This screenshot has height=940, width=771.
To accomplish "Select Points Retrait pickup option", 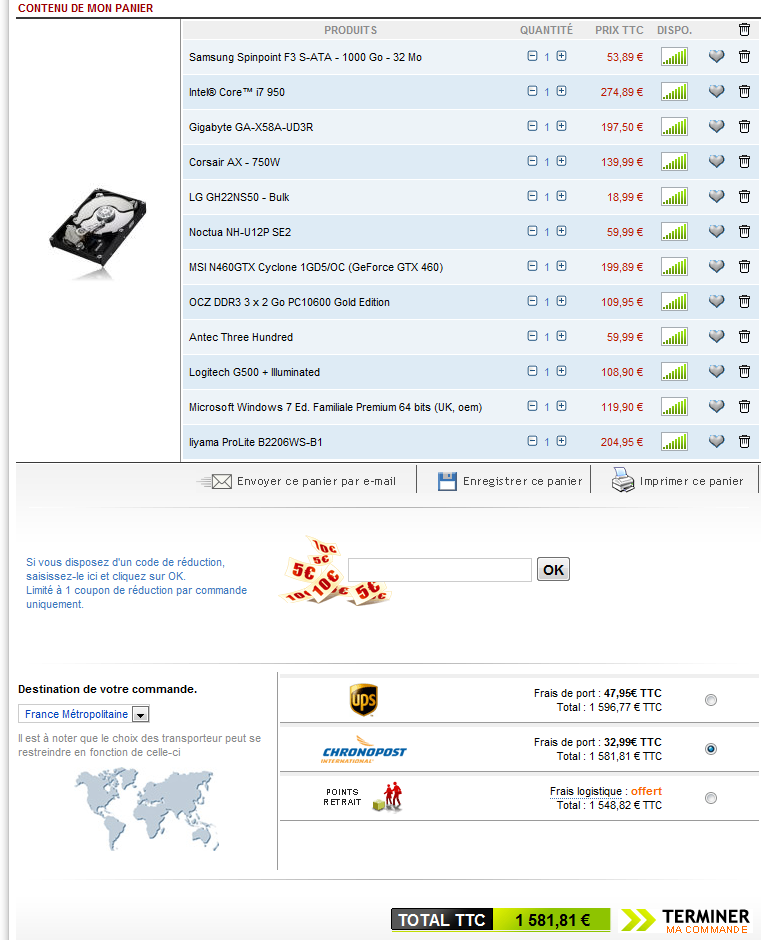I will click(x=711, y=798).
